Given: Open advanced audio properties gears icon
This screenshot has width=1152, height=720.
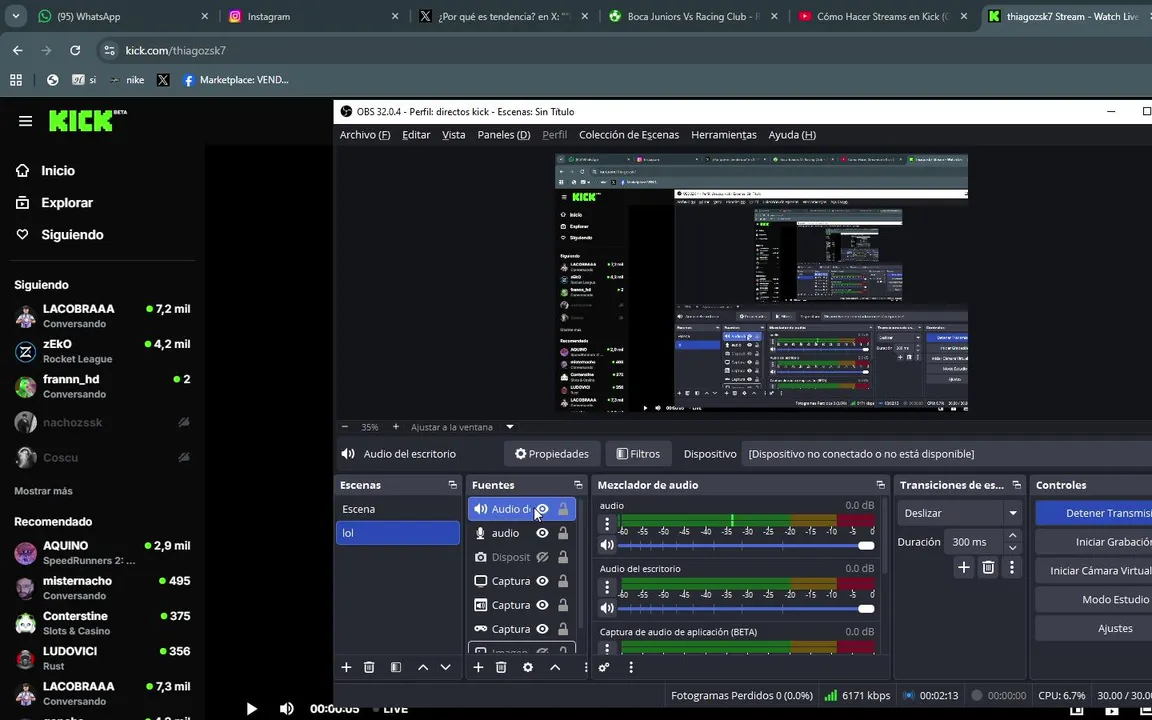Looking at the screenshot, I should tap(604, 667).
